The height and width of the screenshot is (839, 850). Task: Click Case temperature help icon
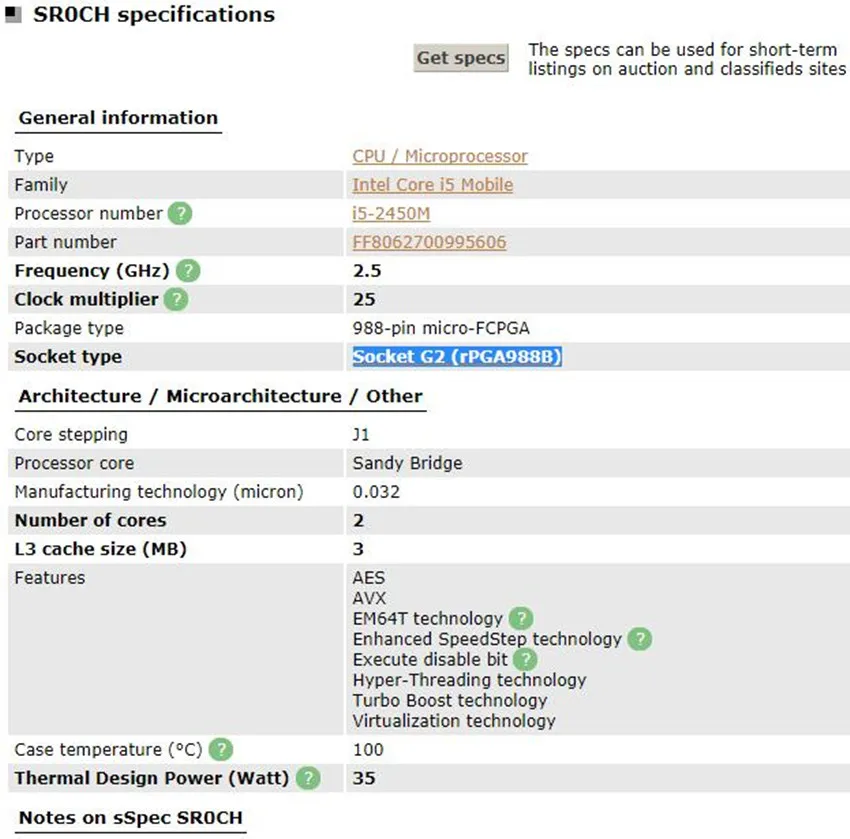pos(221,750)
